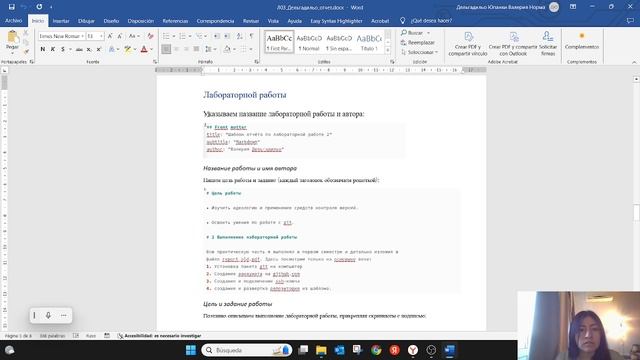640x360 pixels.
Task: Switch to the Referencias tab
Action: [175, 21]
